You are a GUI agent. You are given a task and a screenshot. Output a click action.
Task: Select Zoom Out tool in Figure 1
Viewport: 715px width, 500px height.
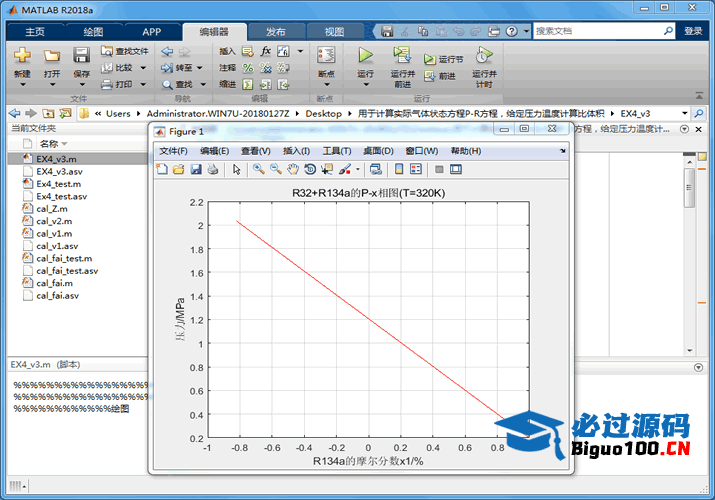276,169
